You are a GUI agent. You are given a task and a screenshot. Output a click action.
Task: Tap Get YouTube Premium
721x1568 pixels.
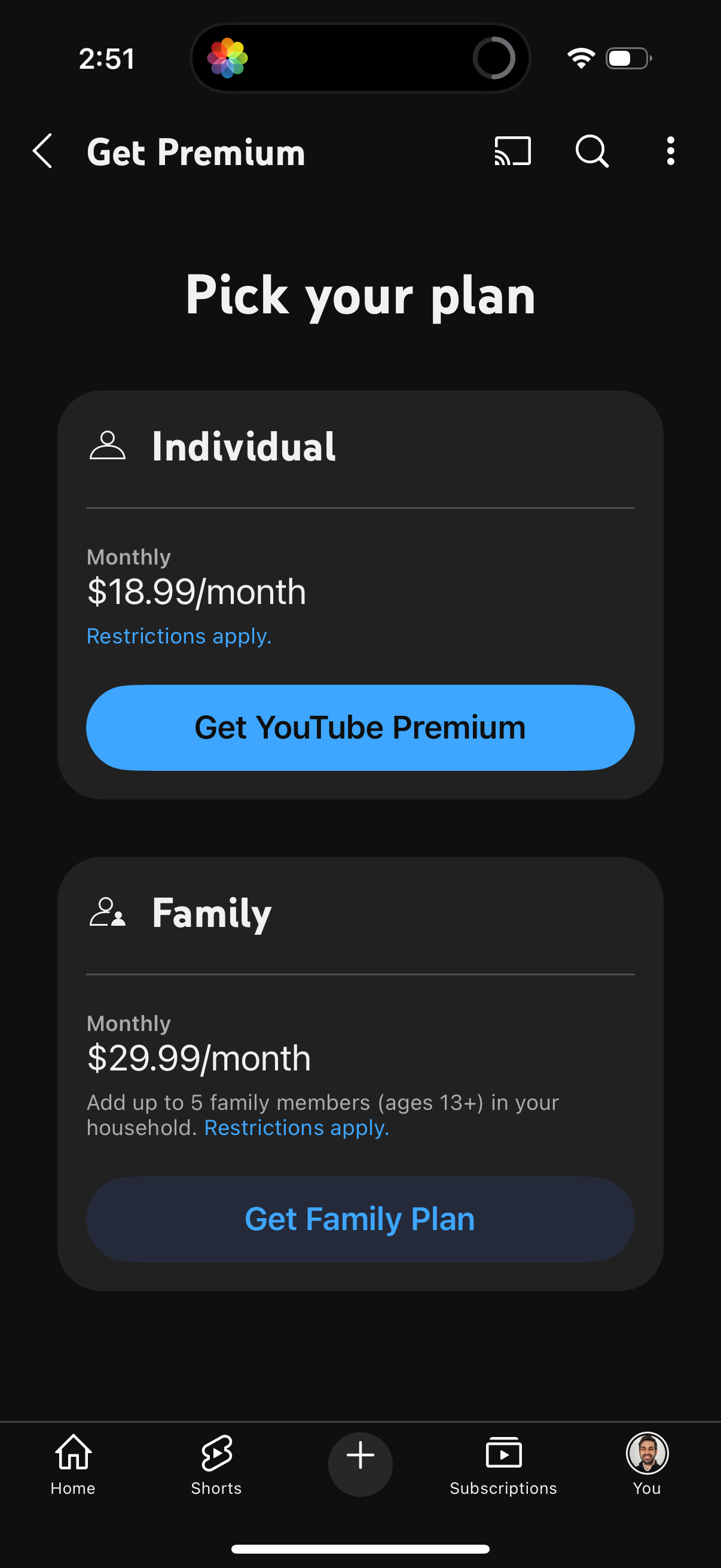(360, 727)
